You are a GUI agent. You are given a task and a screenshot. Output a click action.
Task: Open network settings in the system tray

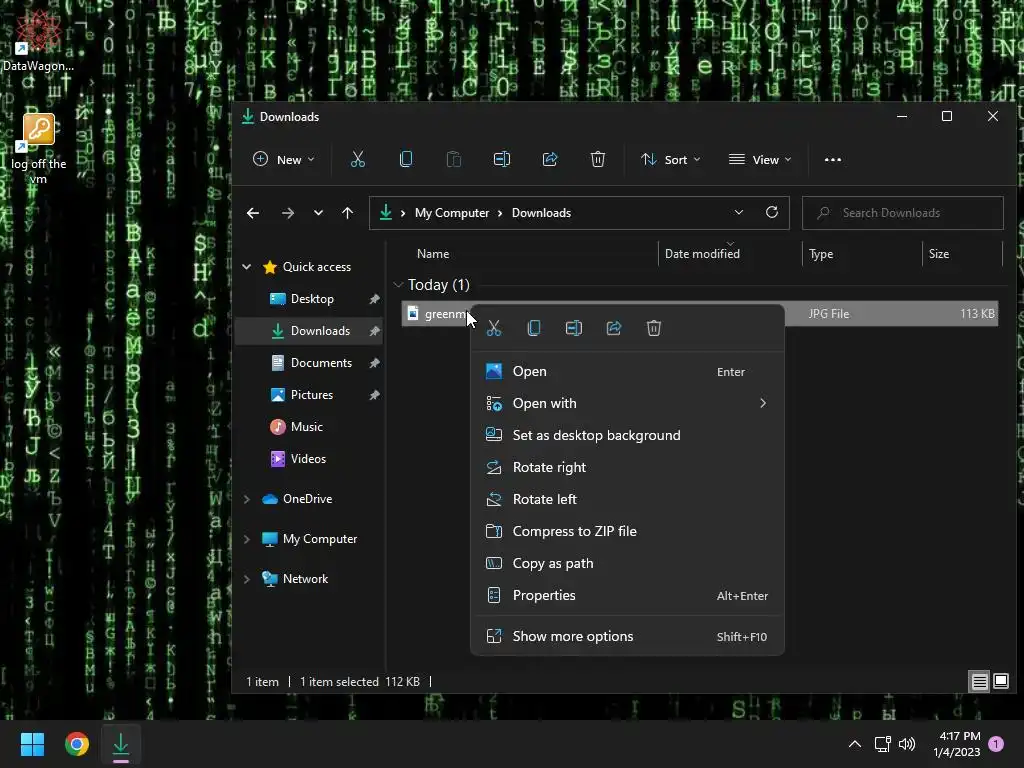pos(882,744)
